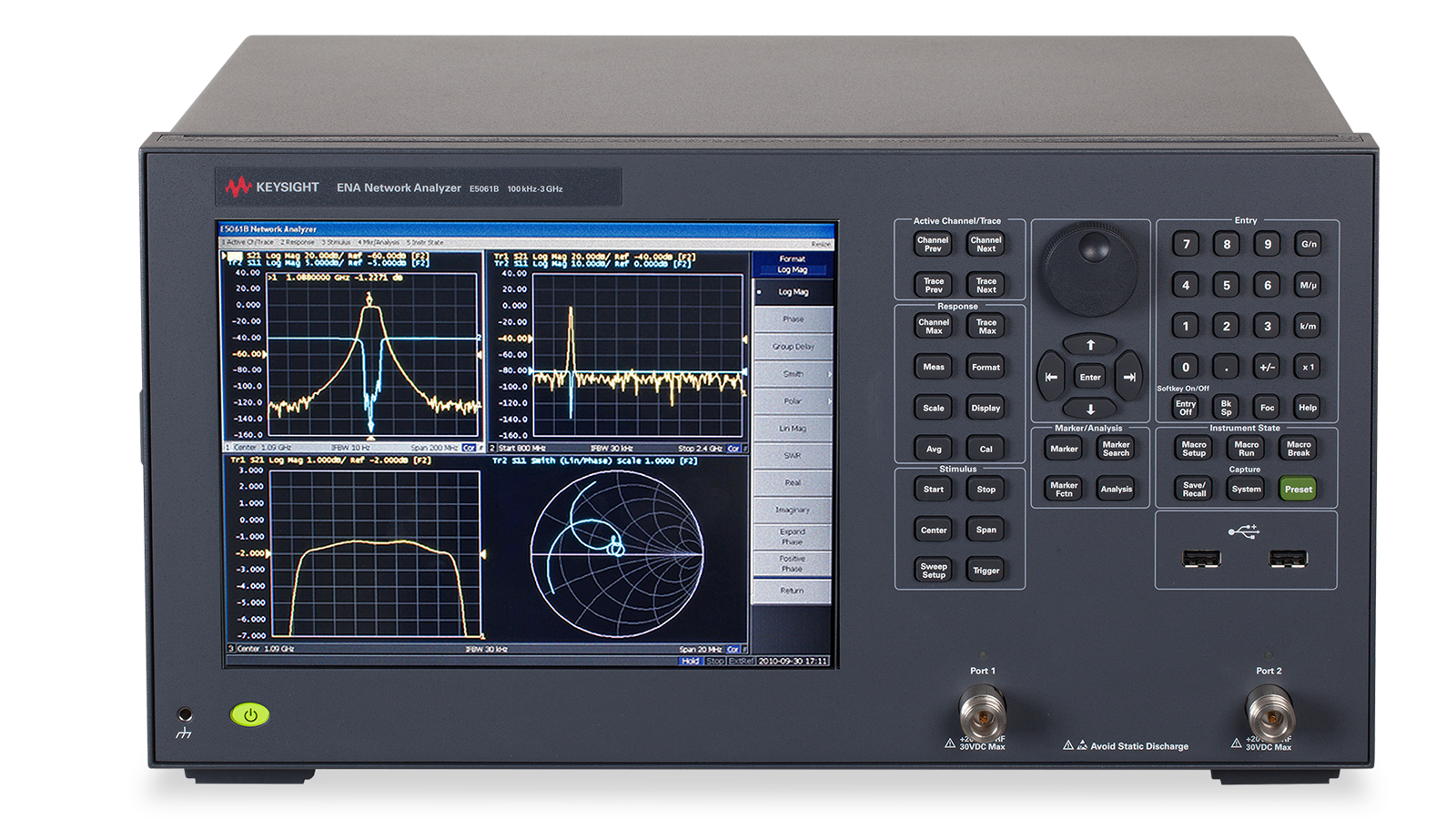1456x819 pixels.
Task: Tap the down arrow navigation key
Action: tap(1090, 409)
